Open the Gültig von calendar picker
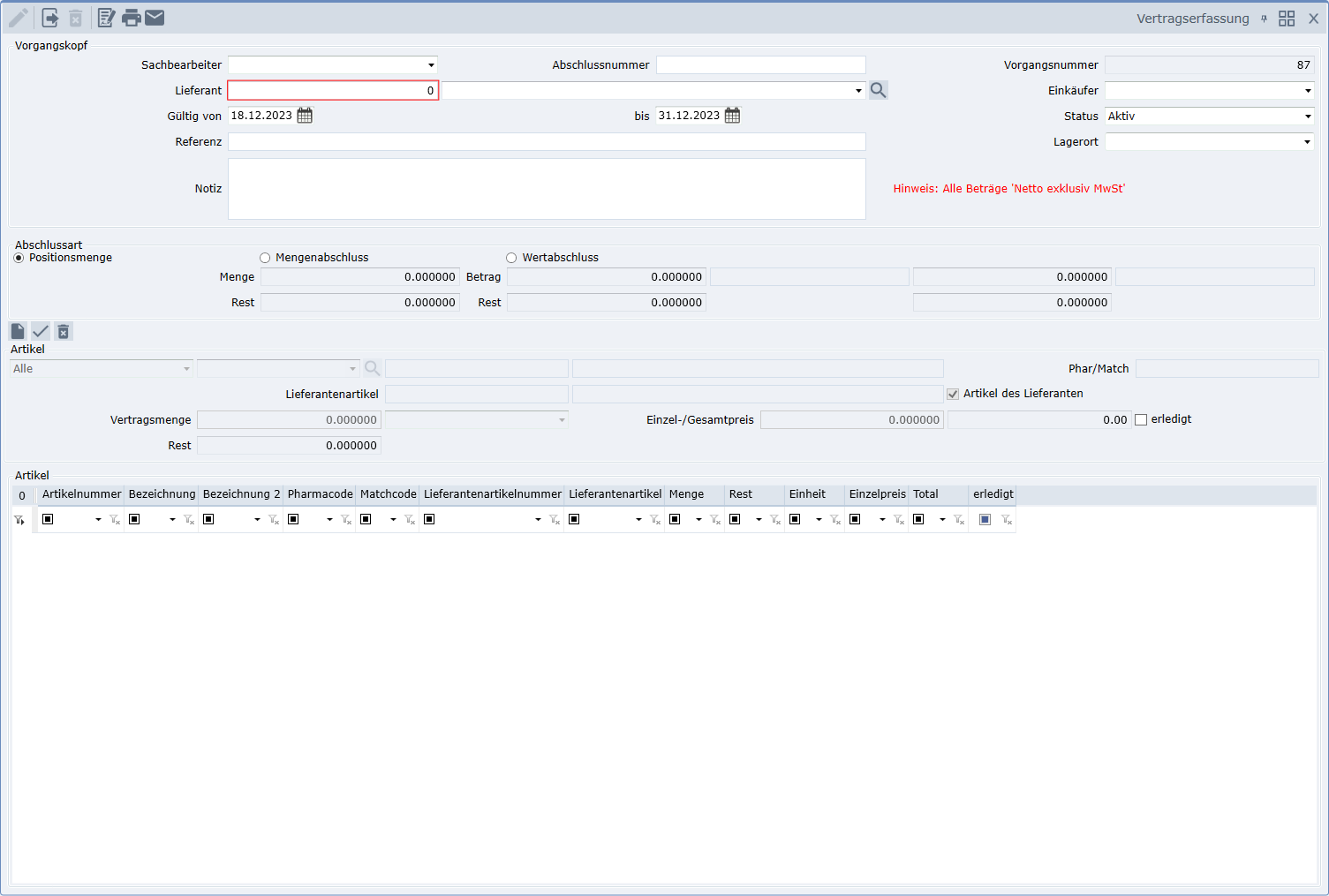1329x896 pixels. [x=305, y=116]
